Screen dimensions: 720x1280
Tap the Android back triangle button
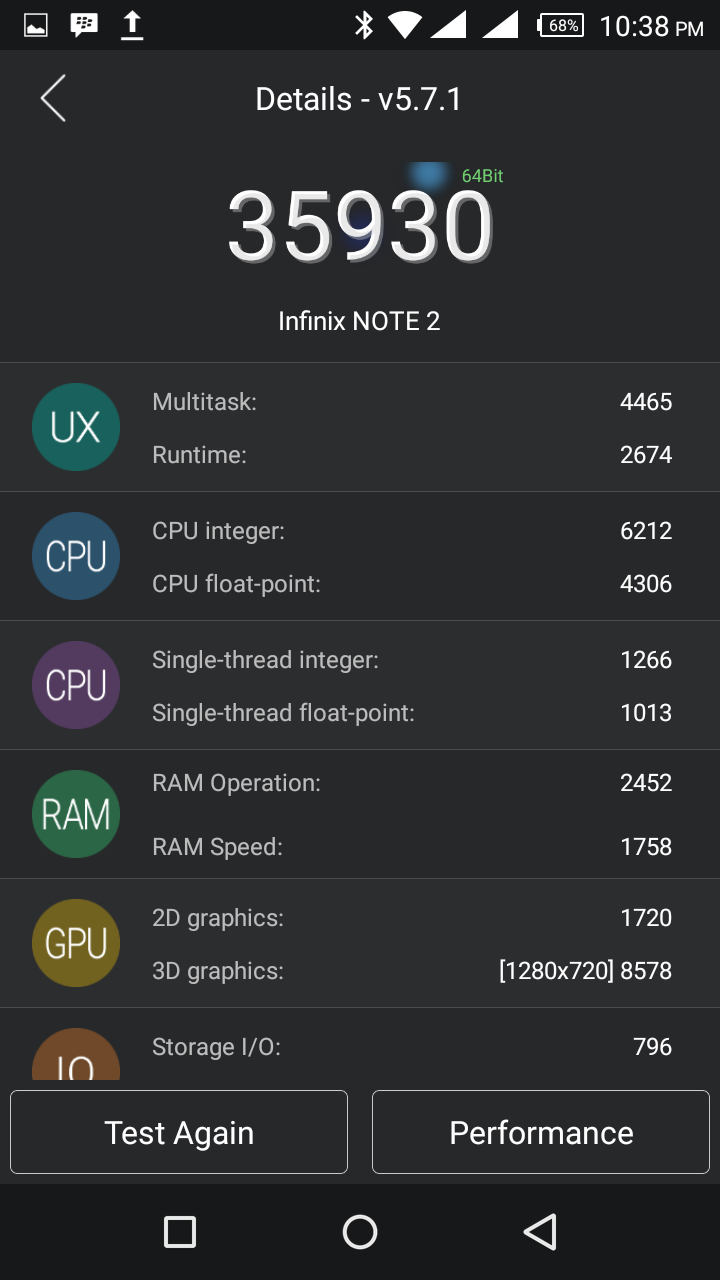click(540, 1232)
